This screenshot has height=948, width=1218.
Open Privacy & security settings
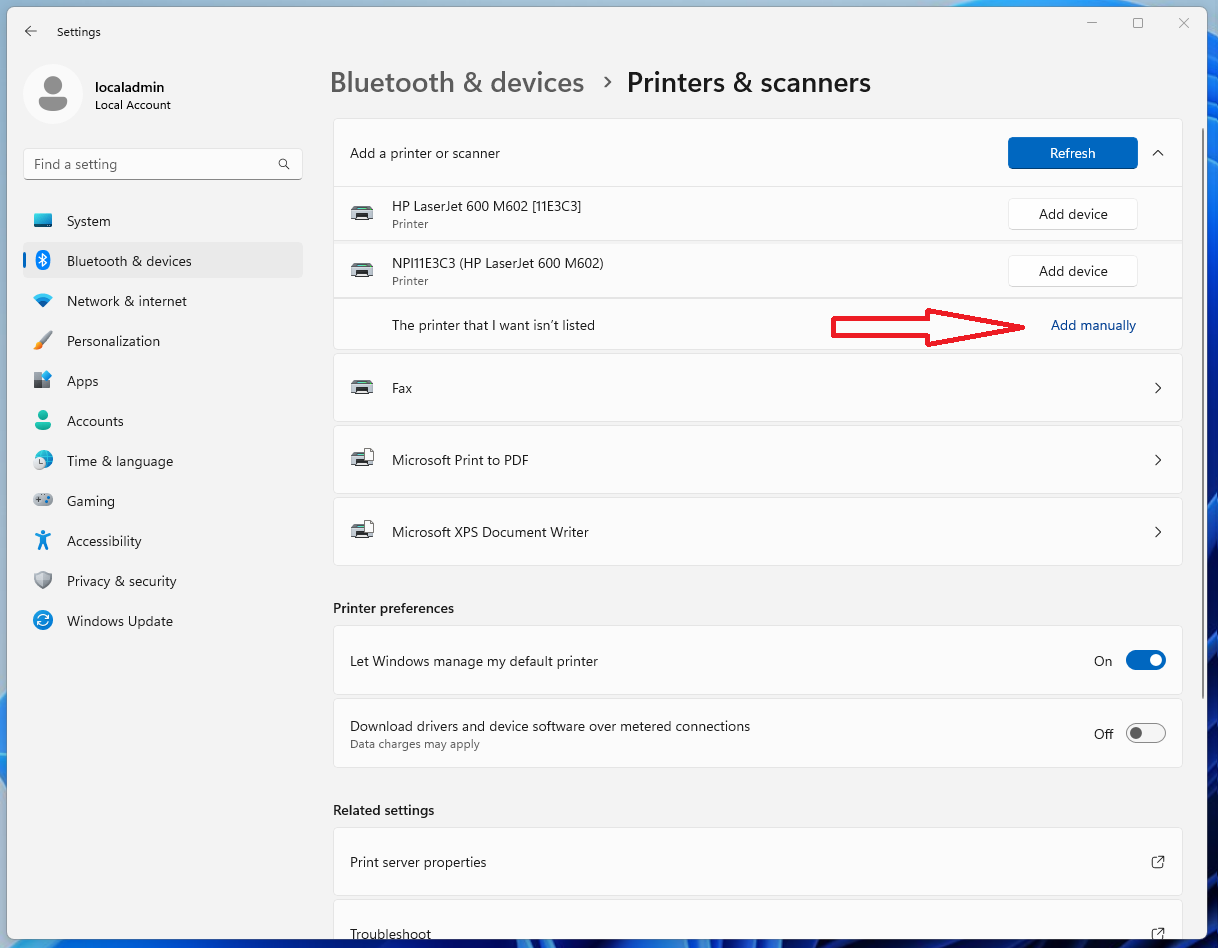[163, 581]
